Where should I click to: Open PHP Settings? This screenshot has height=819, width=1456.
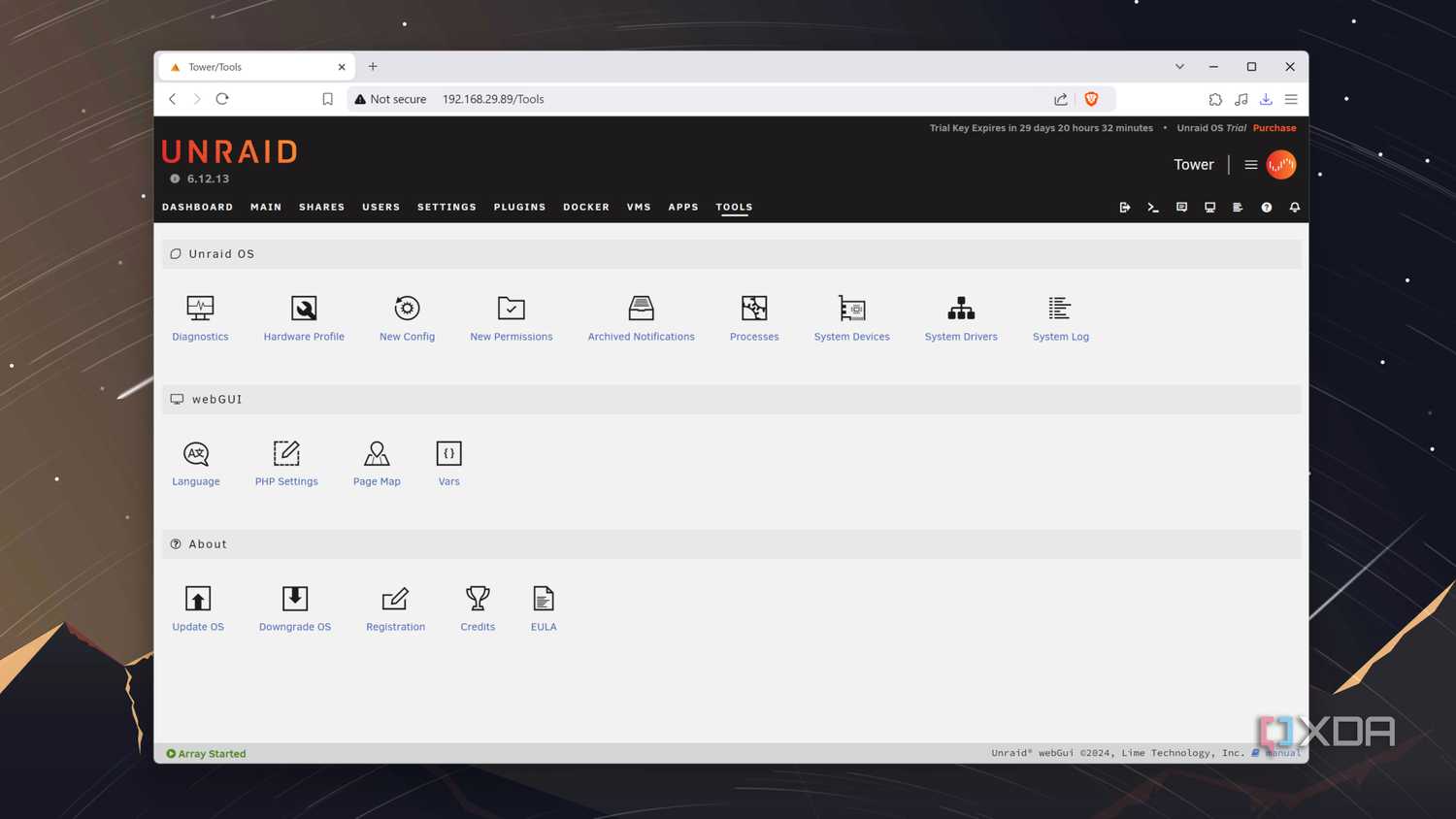(x=286, y=463)
